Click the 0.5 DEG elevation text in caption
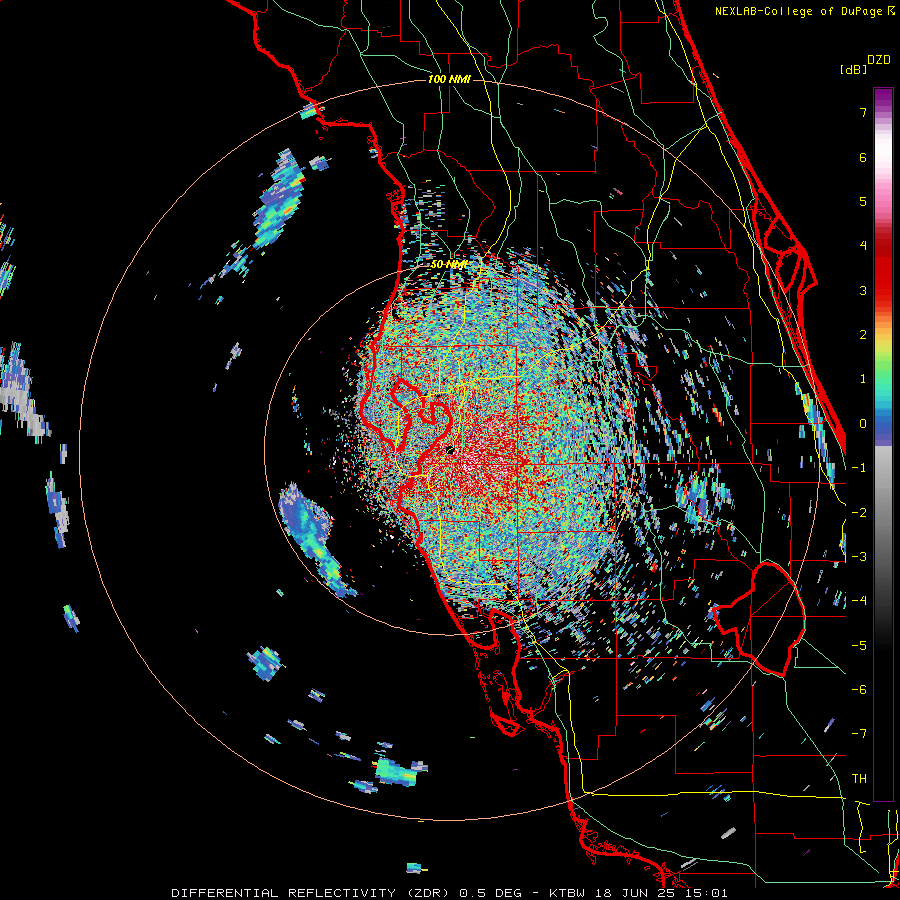The width and height of the screenshot is (900, 900). point(490,893)
